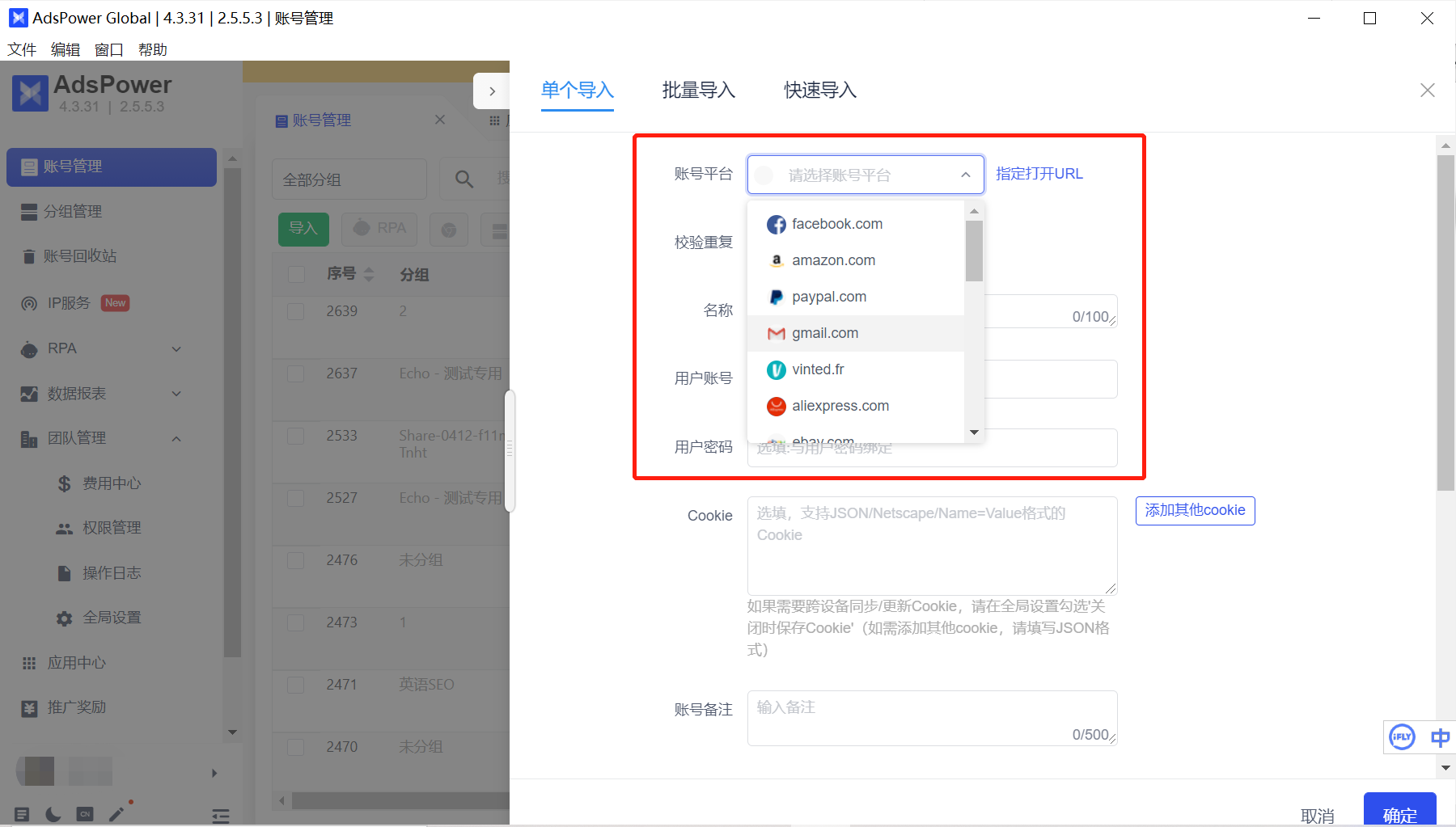Open the 帮助 menu
Screen dimensions: 1456x827
click(x=153, y=49)
